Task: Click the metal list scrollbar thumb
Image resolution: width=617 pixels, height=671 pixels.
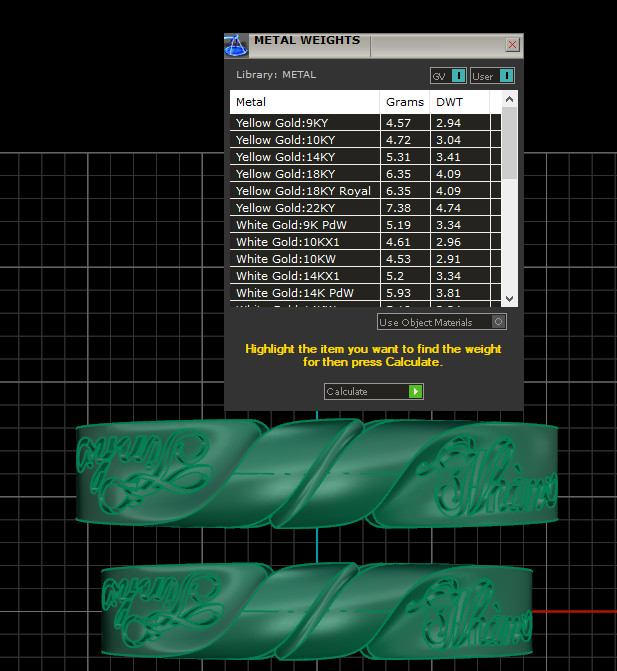Action: pyautogui.click(x=509, y=142)
